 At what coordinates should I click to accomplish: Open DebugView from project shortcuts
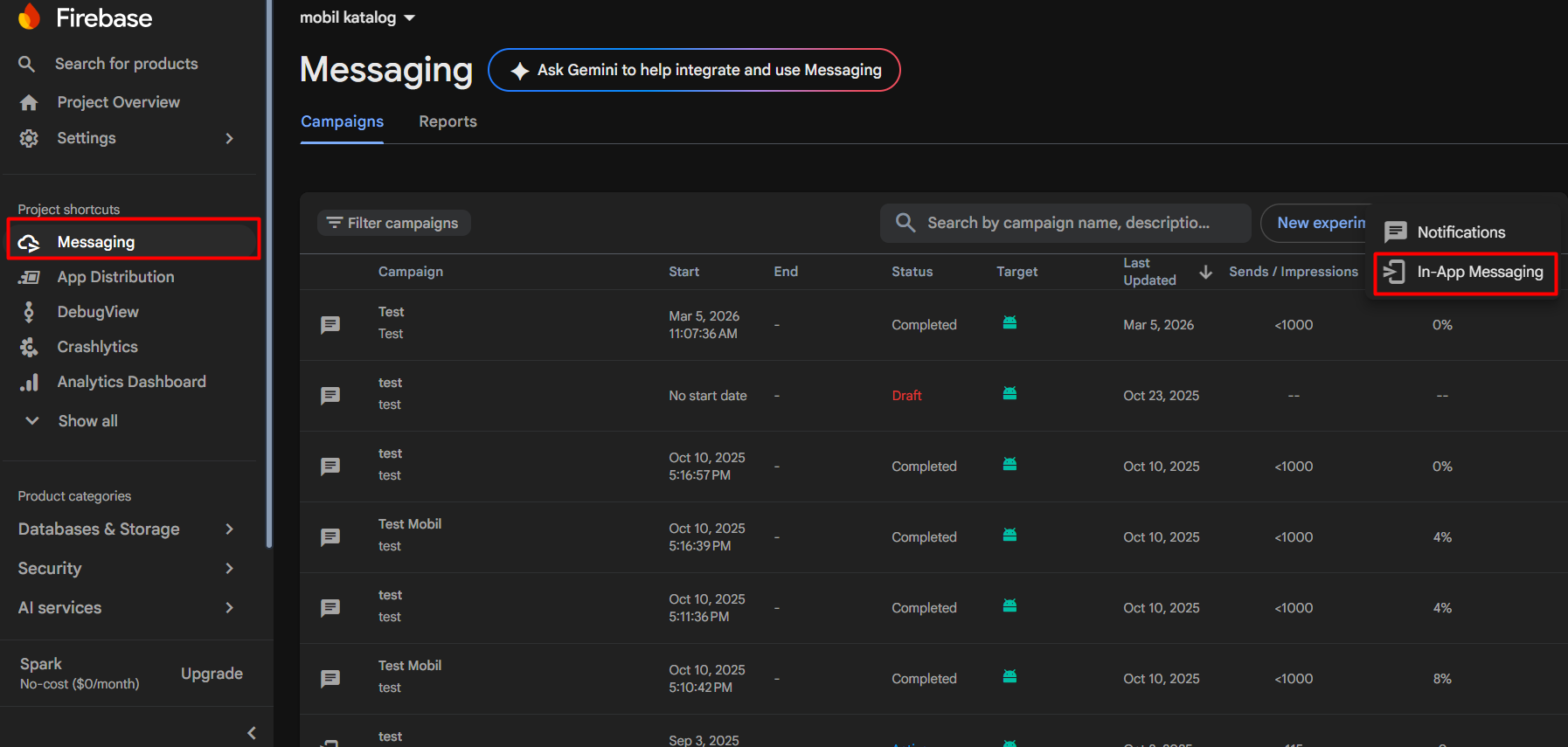coord(98,312)
